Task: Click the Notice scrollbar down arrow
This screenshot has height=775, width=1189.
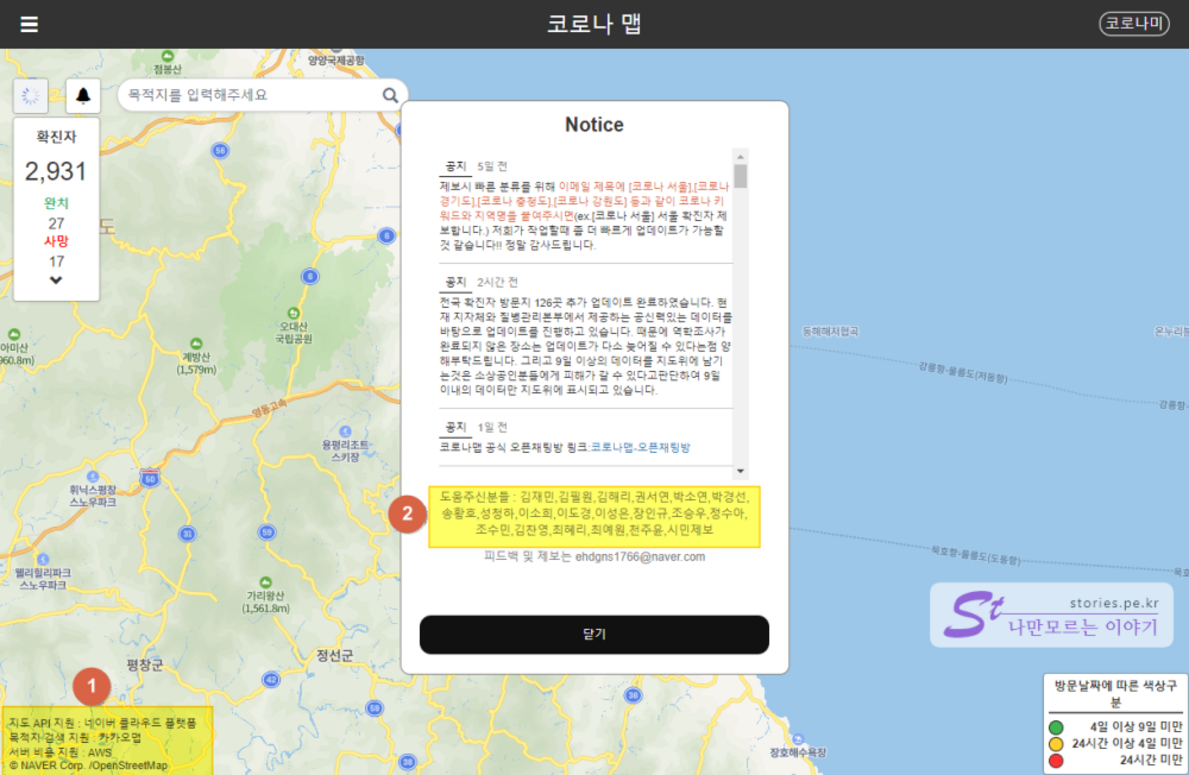Action: (741, 471)
